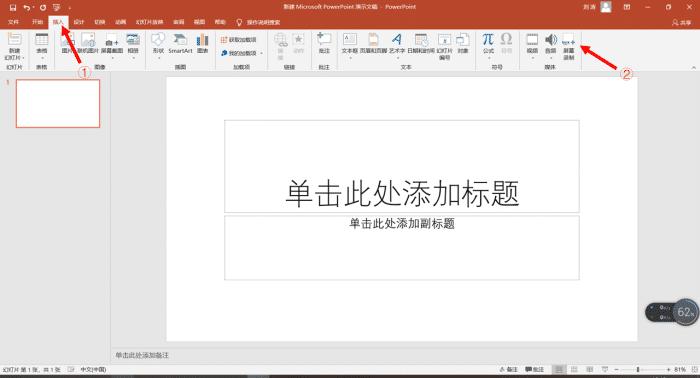Insert 音频 (Audio) with speaker icon
The width and height of the screenshot is (700, 378).
[x=550, y=39]
